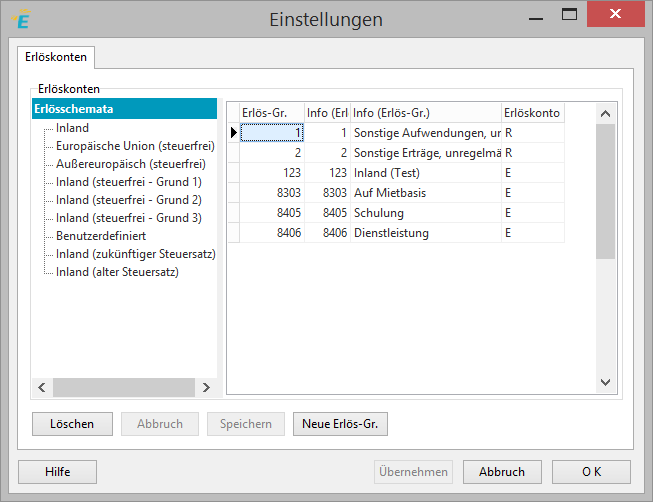Screen dimensions: 653x502
Task: Click the tree's right scroll arrow
Action: click(206, 387)
